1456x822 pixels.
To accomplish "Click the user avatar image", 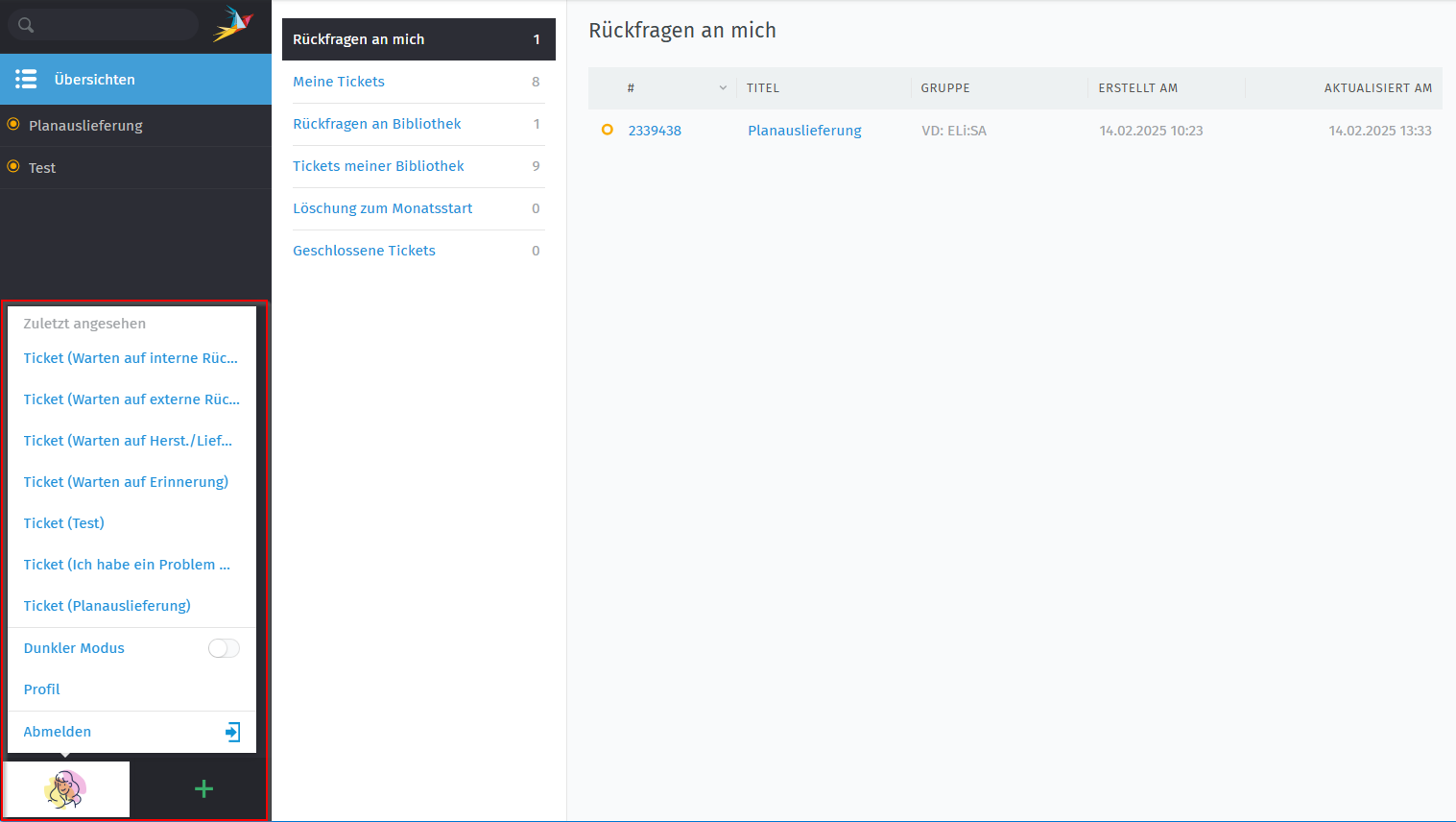I will pyautogui.click(x=65, y=789).
